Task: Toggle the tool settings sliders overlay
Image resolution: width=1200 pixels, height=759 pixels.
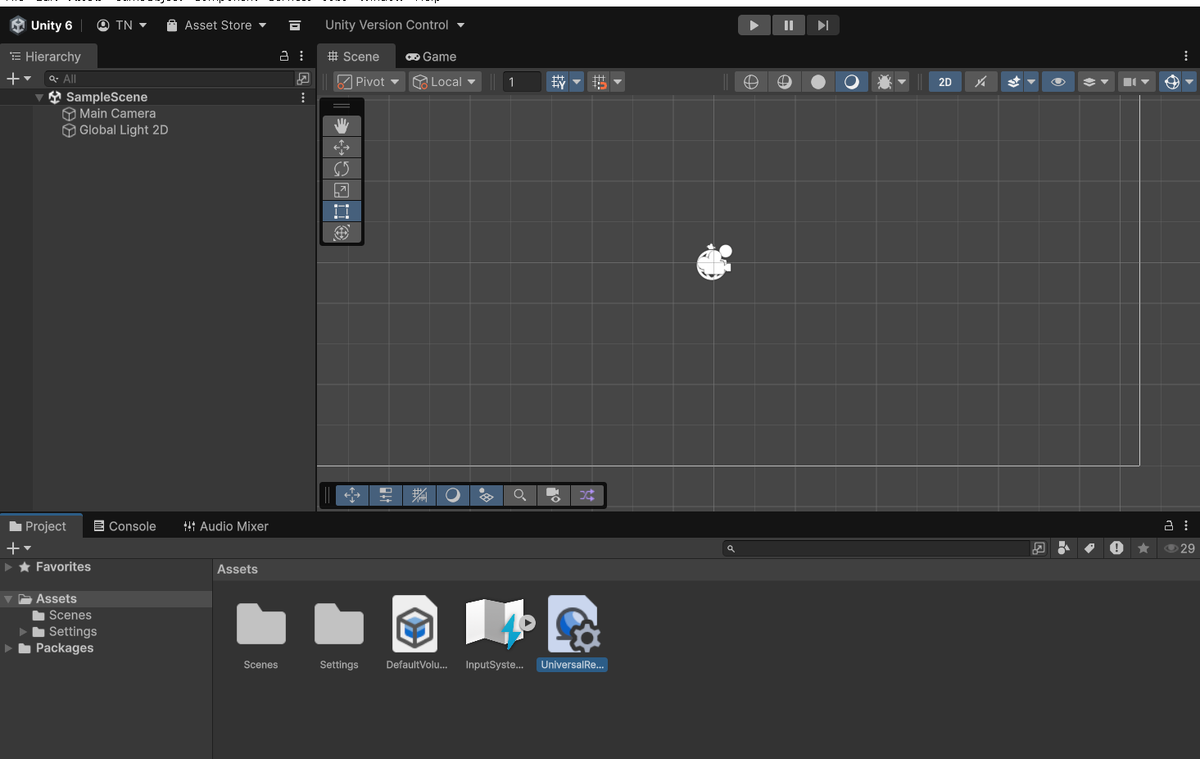Action: [x=385, y=495]
